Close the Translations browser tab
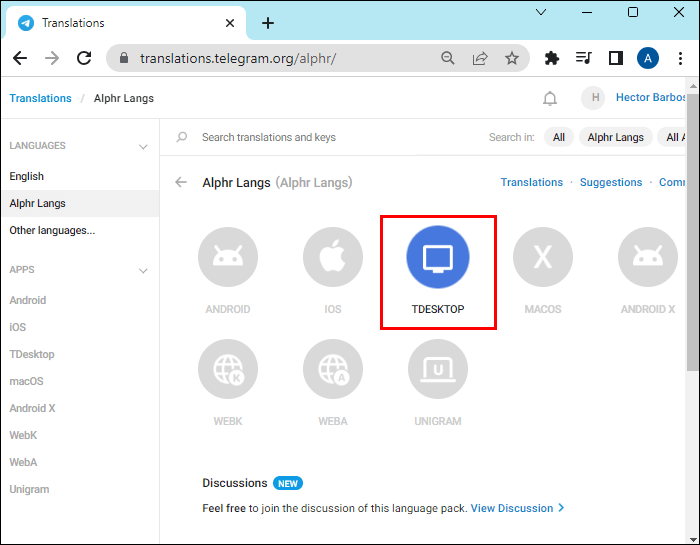 230,23
